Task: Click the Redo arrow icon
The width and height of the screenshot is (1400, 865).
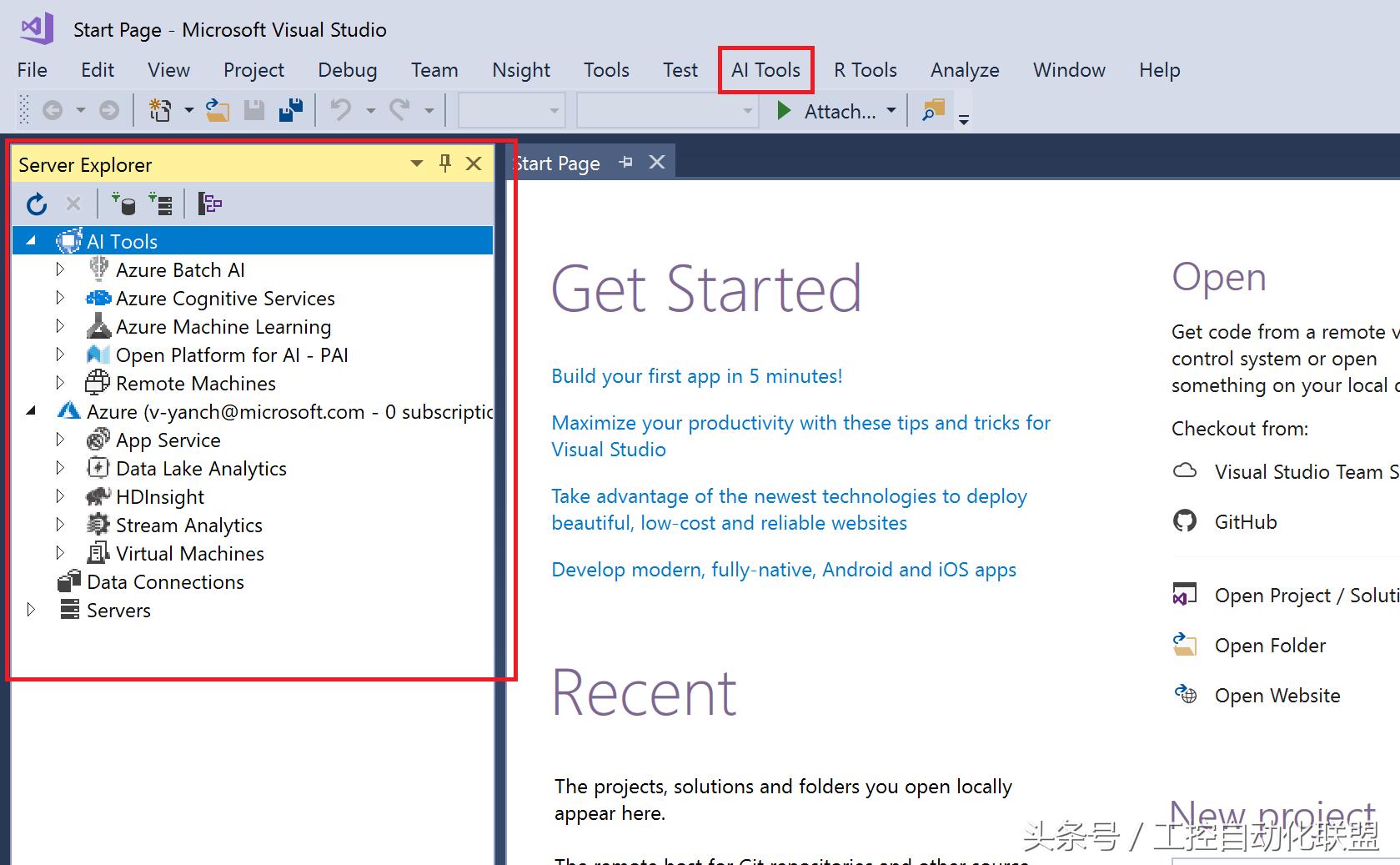Action: 400,110
